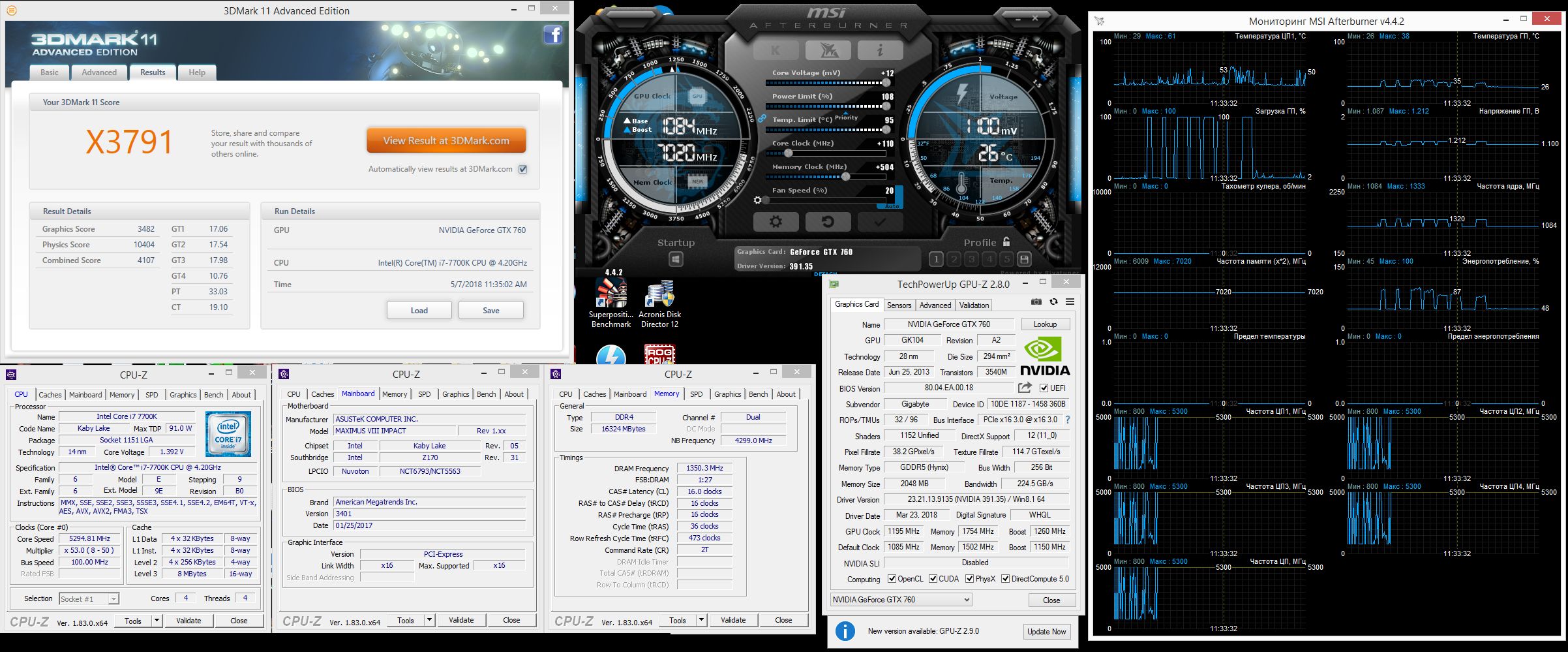Screen dimensions: 1568x652
Task: Click the 3DMark Facebook icon
Action: point(552,35)
